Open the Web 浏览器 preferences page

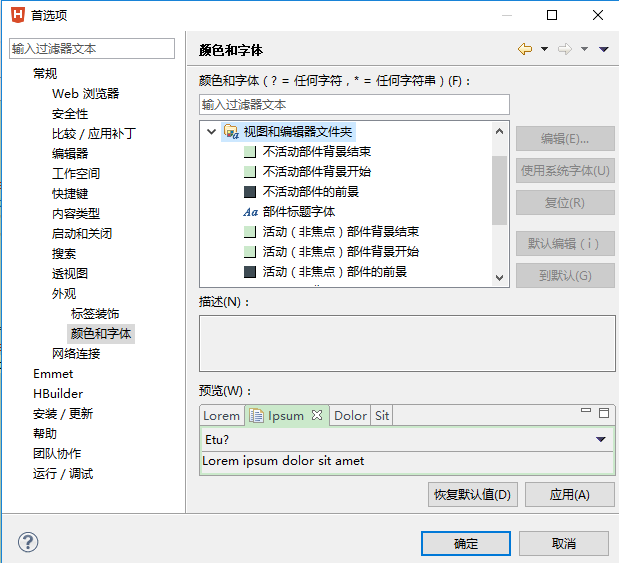(x=85, y=94)
